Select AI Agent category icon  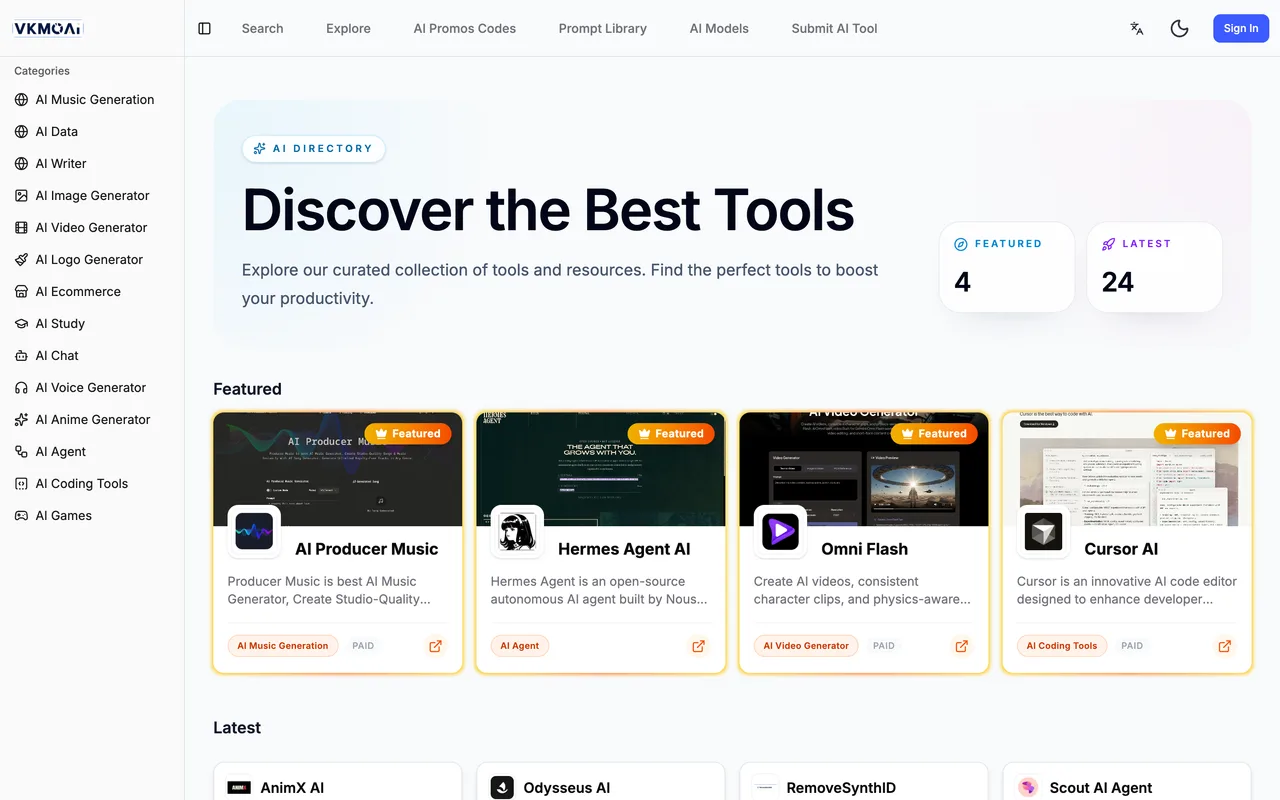pyautogui.click(x=21, y=452)
